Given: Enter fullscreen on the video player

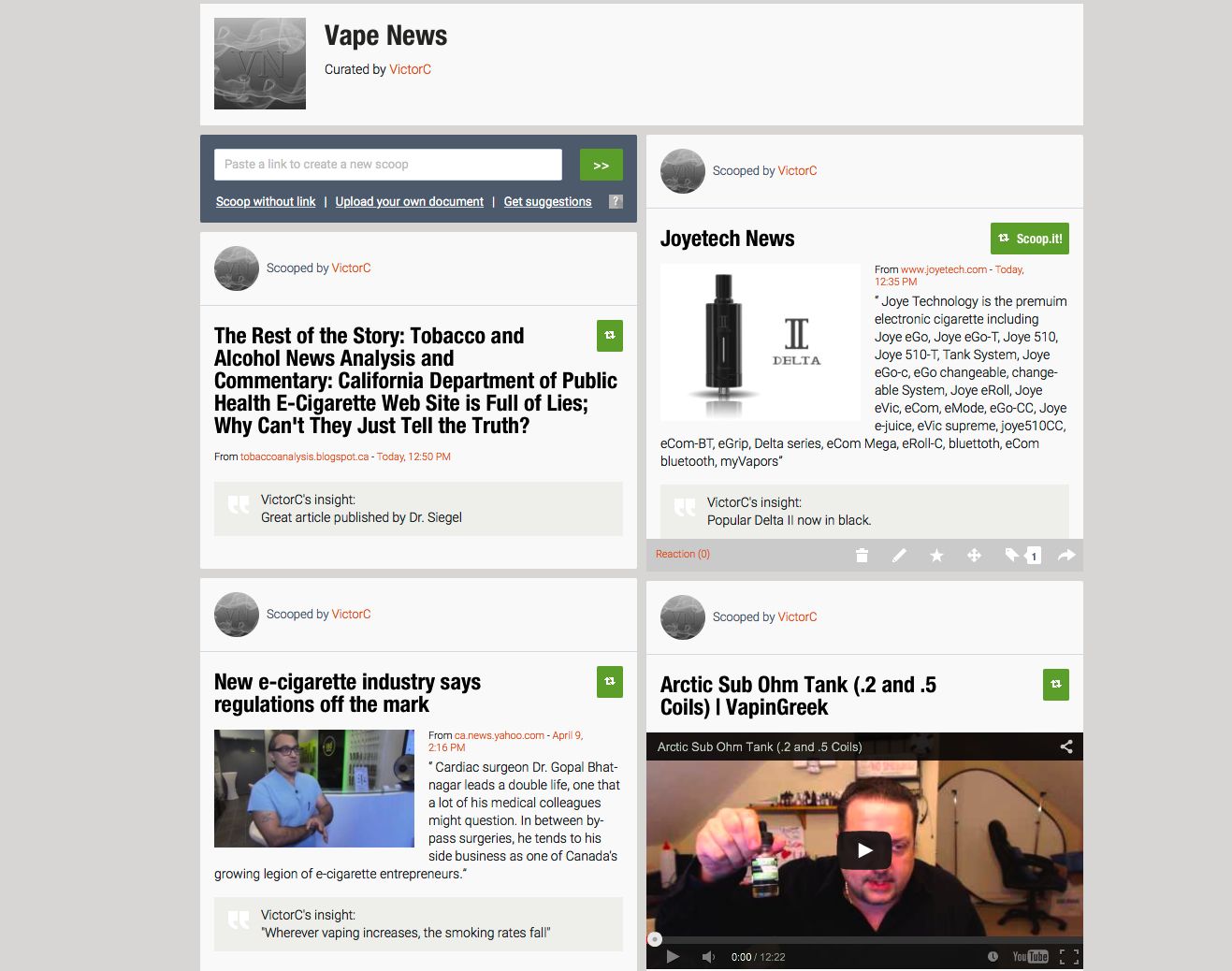Looking at the screenshot, I should [1069, 957].
